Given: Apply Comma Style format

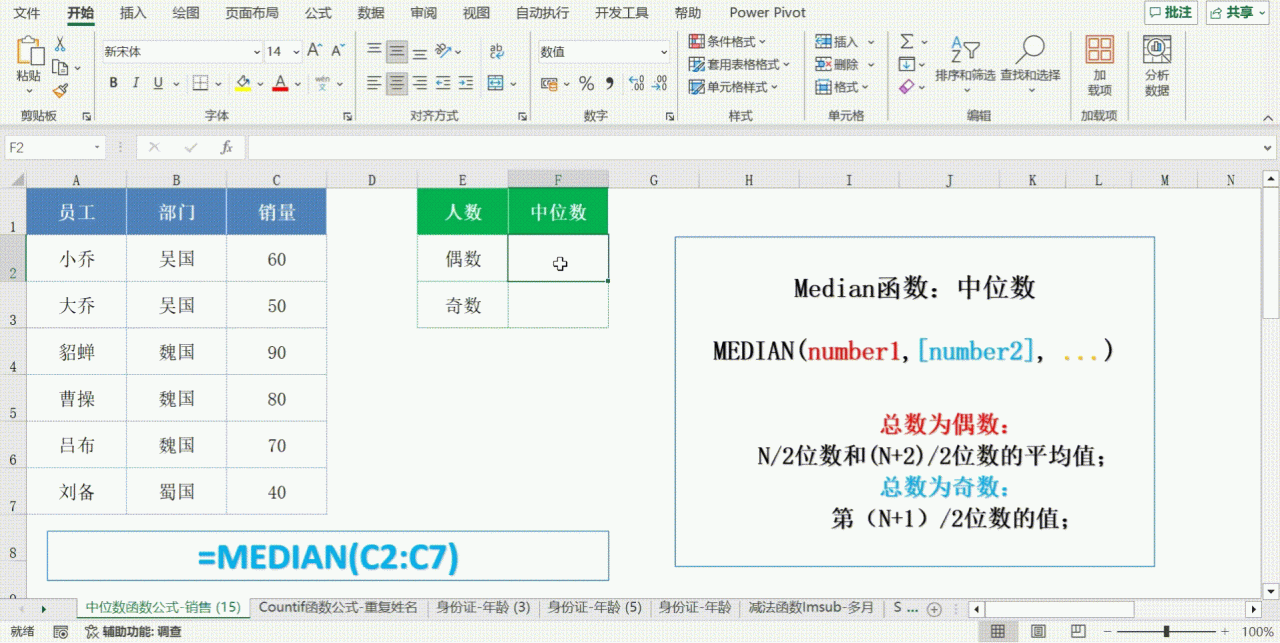Looking at the screenshot, I should (x=609, y=83).
